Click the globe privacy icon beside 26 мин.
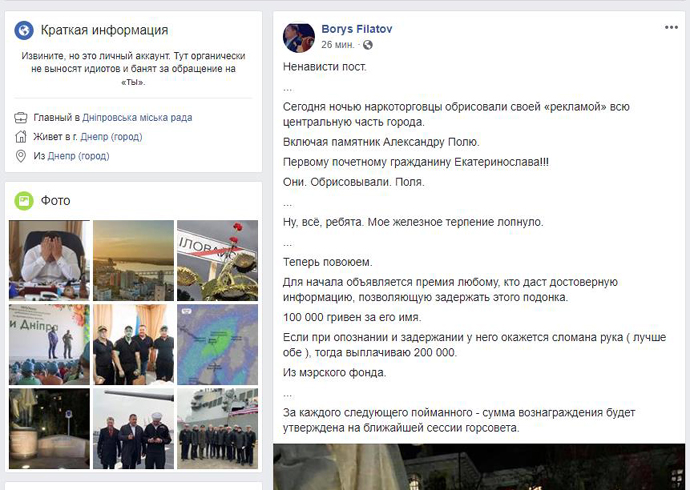The width and height of the screenshot is (690, 490). click(367, 45)
